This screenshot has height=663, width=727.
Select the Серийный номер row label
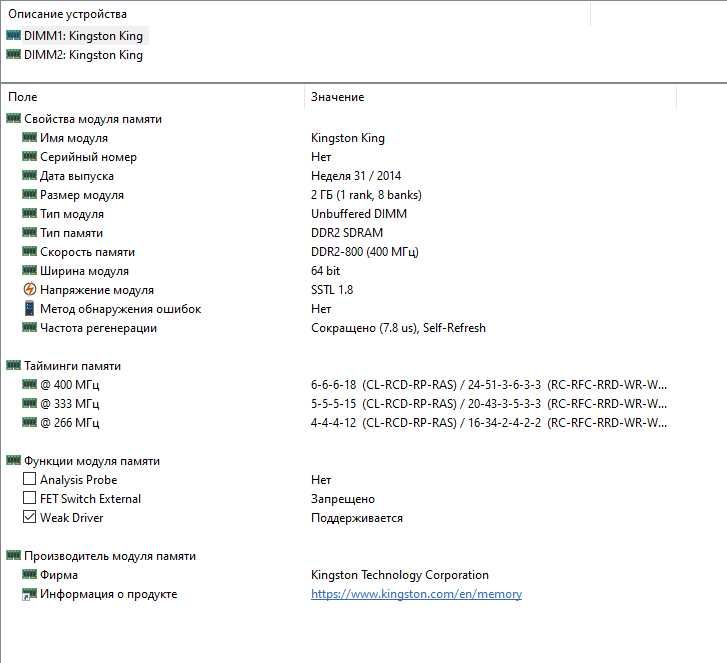coord(88,157)
